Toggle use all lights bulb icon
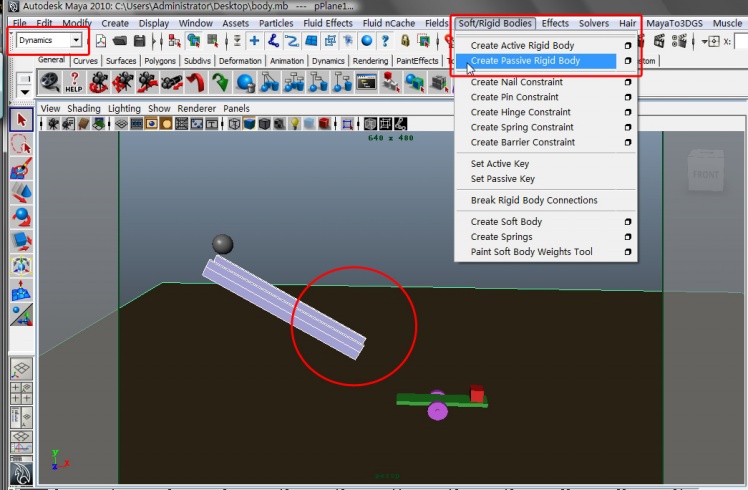This screenshot has height=490, width=748. pyautogui.click(x=295, y=124)
